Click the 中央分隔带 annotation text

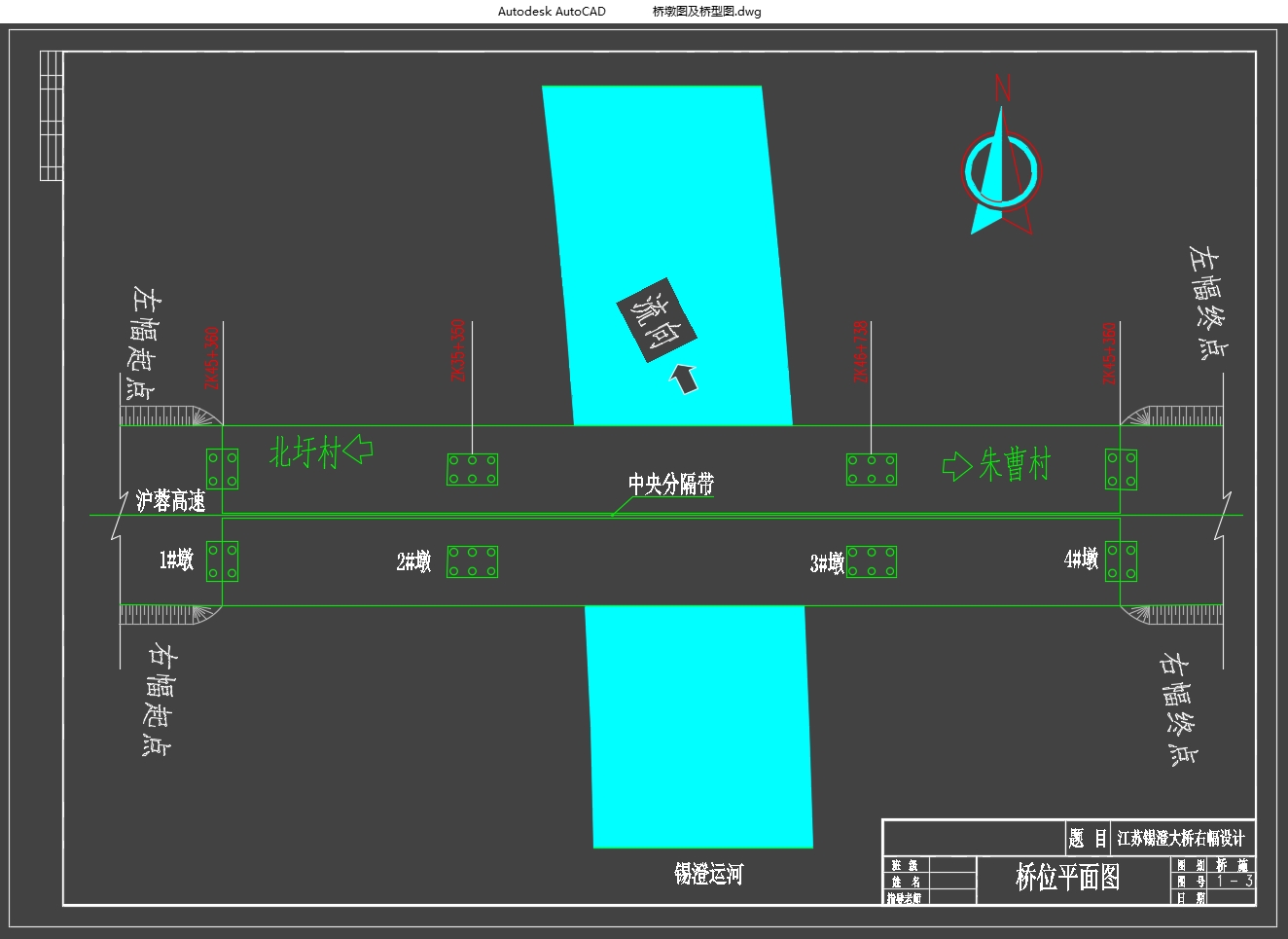670,484
